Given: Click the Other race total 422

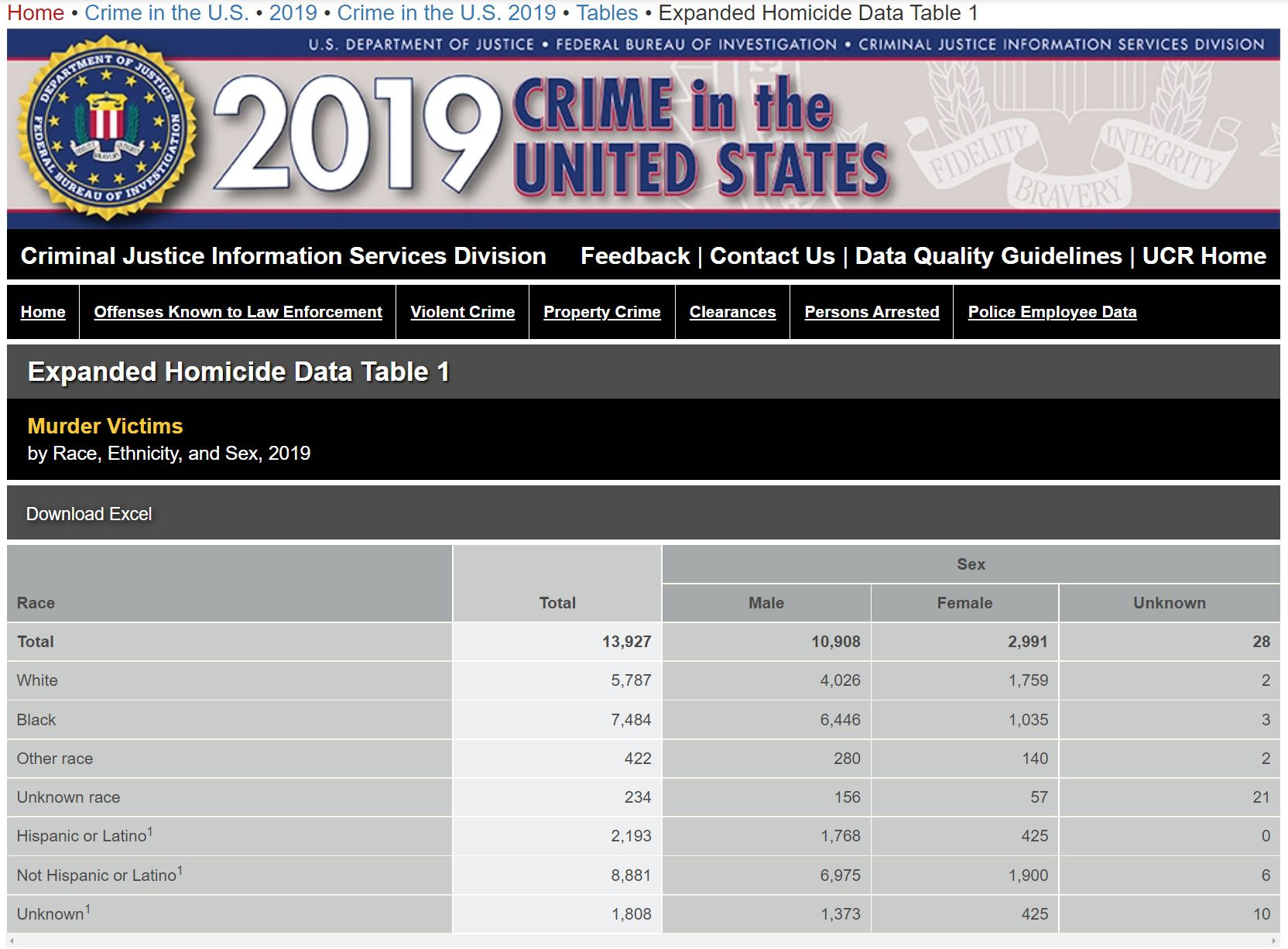Looking at the screenshot, I should pos(638,759).
